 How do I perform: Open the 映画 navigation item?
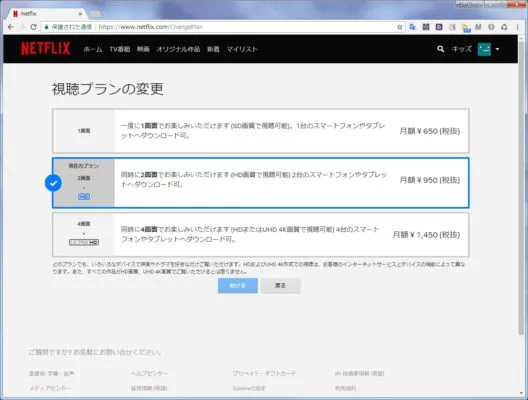(x=143, y=49)
